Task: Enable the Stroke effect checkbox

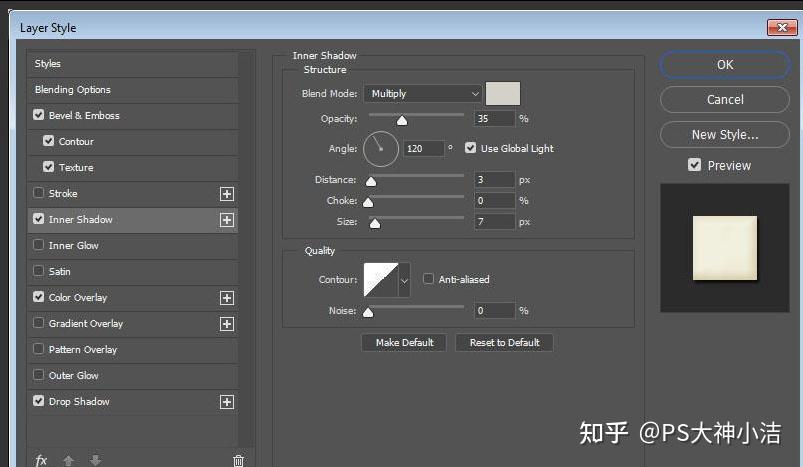Action: pyautogui.click(x=38, y=193)
